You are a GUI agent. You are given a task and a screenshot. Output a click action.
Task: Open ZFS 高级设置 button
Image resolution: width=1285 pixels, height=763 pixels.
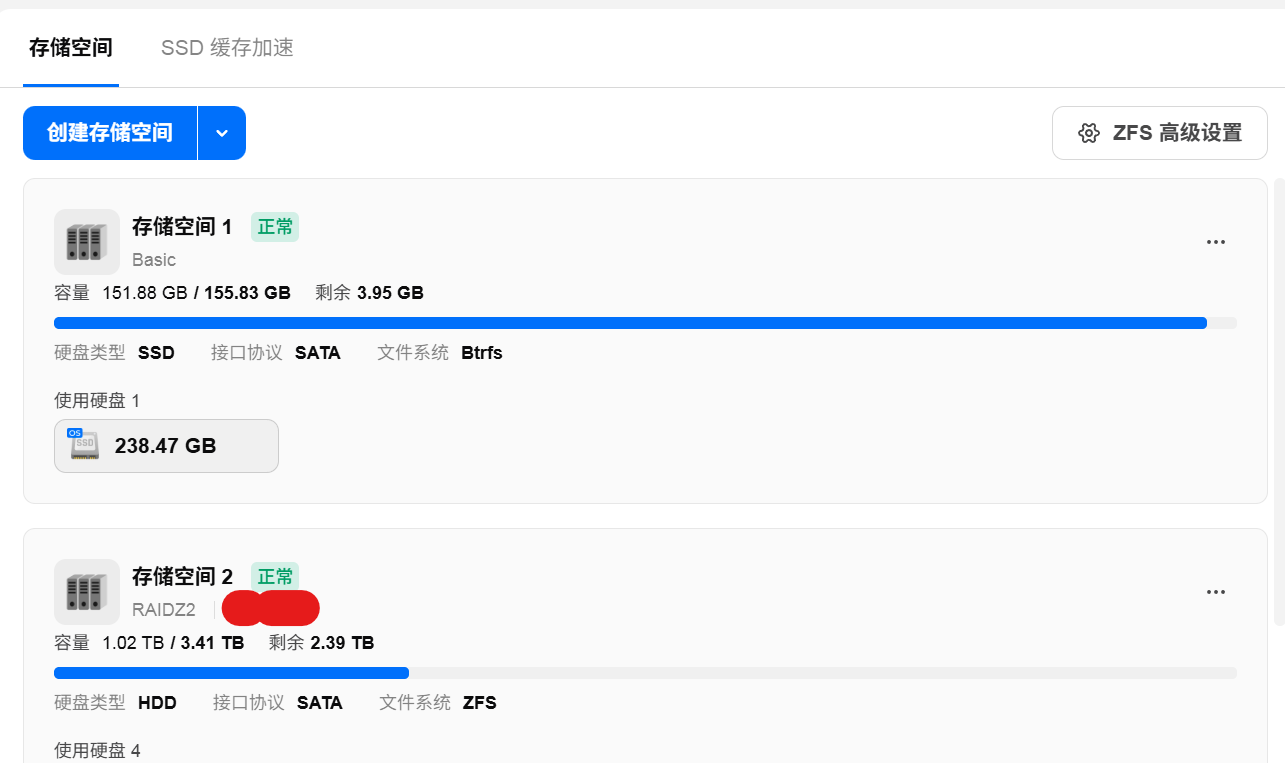(1160, 133)
